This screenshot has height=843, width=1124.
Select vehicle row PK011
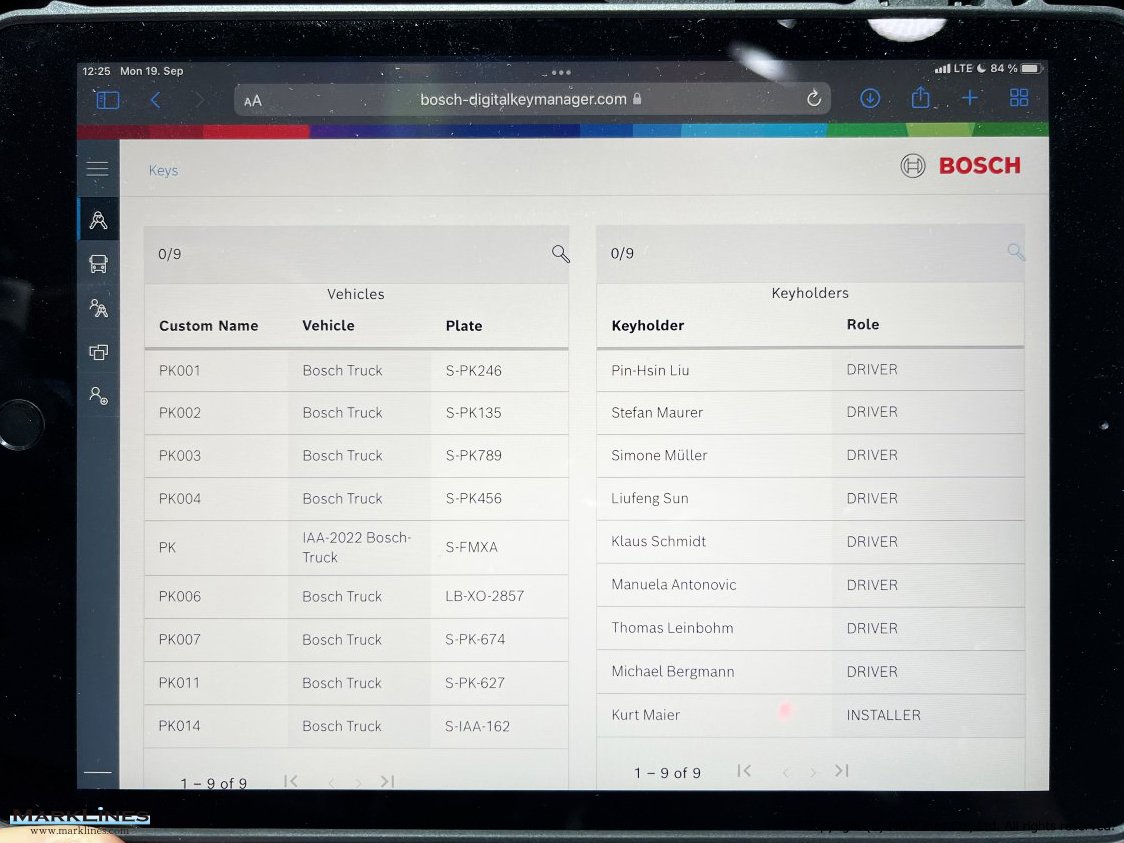356,683
